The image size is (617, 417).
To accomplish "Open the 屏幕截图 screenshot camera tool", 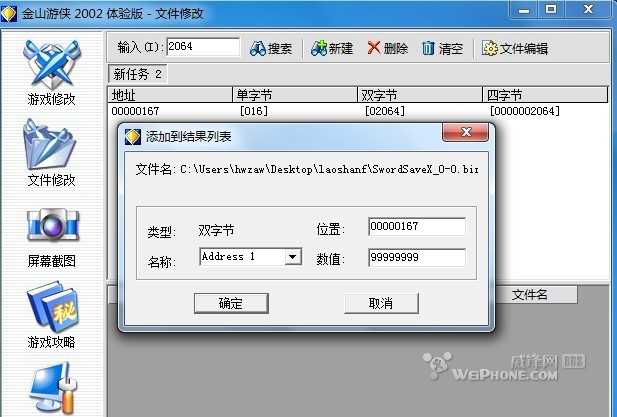I will [x=52, y=237].
